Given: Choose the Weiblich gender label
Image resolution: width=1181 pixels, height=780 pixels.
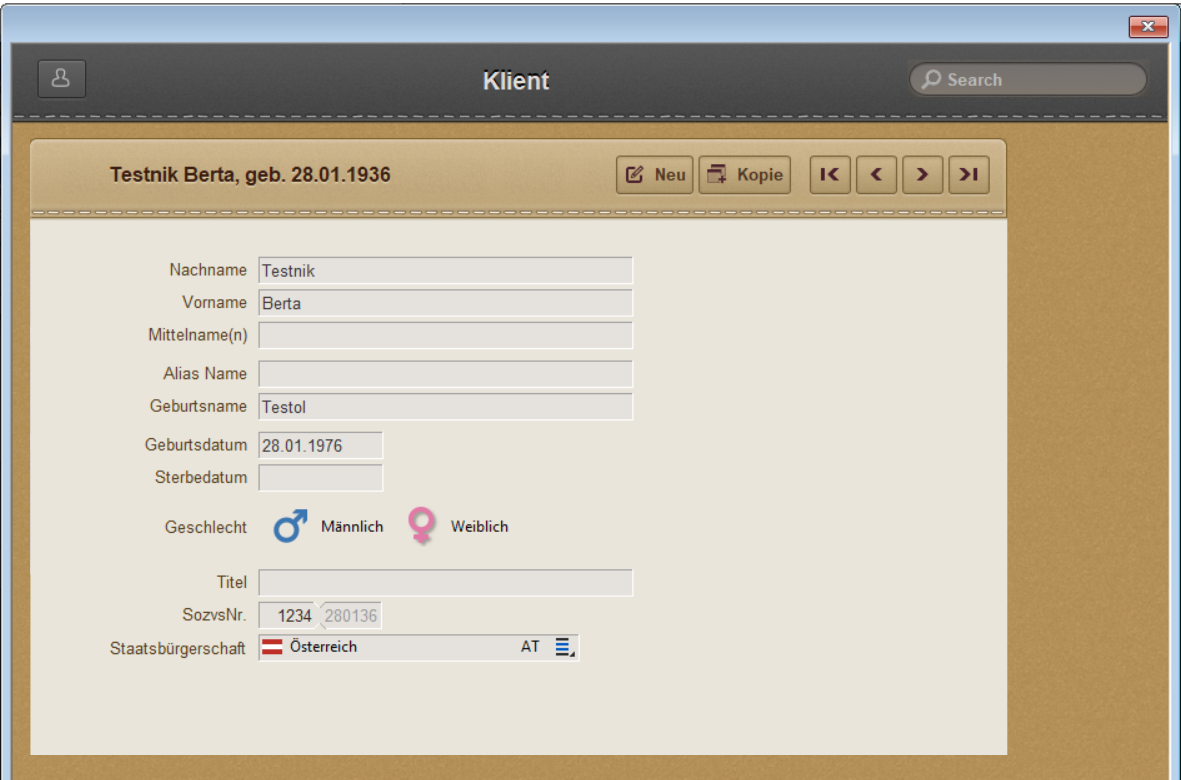Looking at the screenshot, I should click(479, 527).
